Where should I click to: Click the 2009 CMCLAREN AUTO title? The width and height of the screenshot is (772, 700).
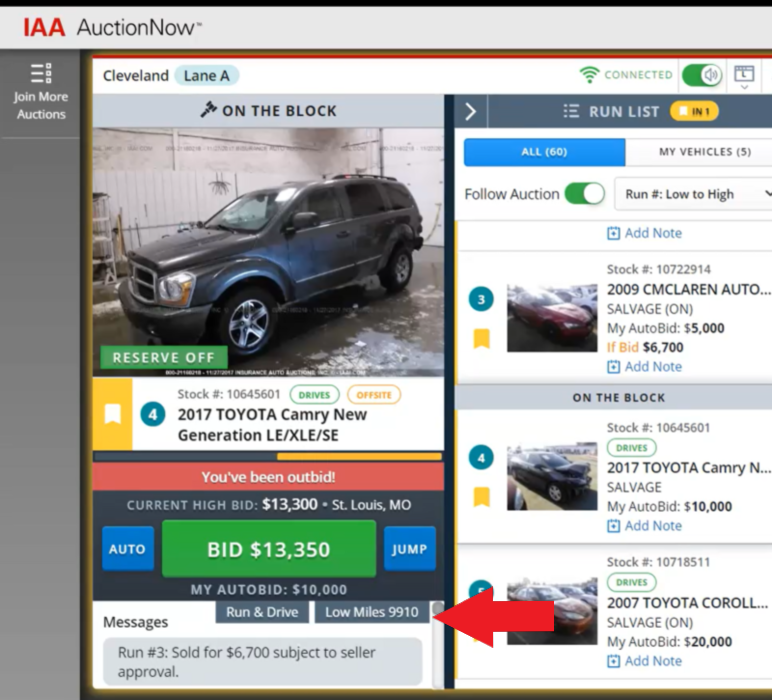689,289
